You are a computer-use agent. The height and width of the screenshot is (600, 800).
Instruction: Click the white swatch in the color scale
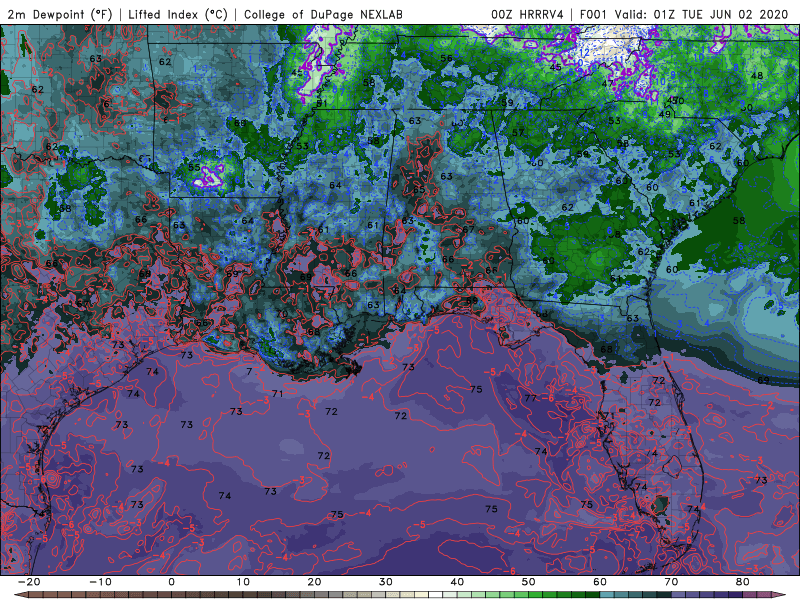435,594
